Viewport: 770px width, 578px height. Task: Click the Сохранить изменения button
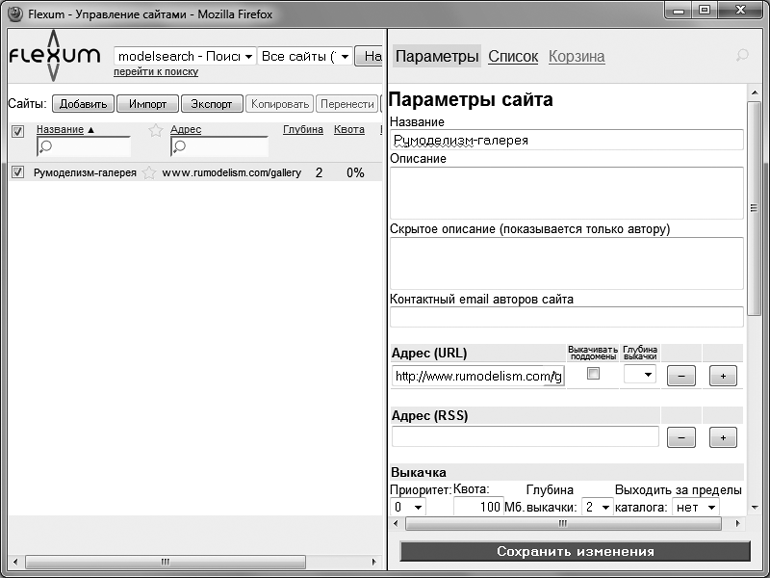(575, 551)
